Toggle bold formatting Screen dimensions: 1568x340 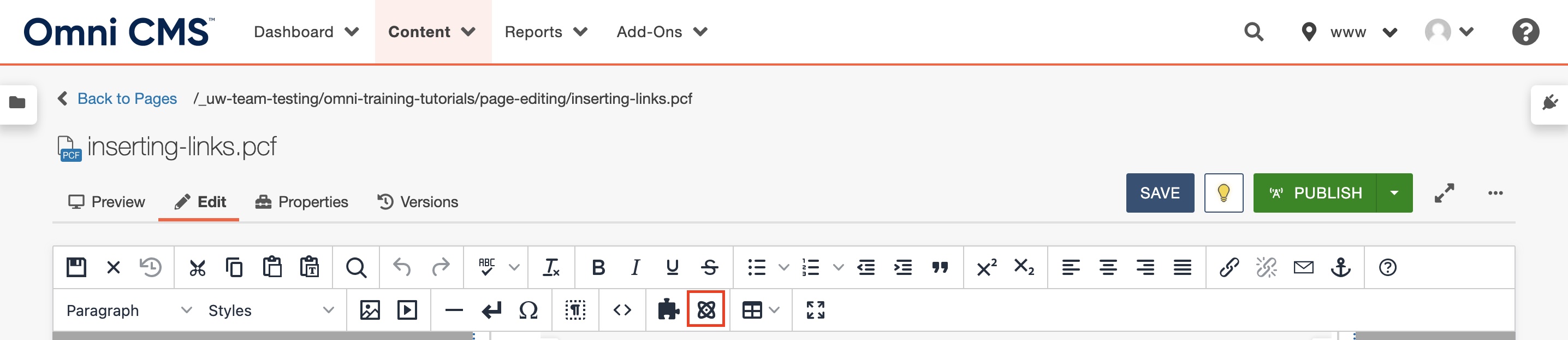pyautogui.click(x=598, y=267)
